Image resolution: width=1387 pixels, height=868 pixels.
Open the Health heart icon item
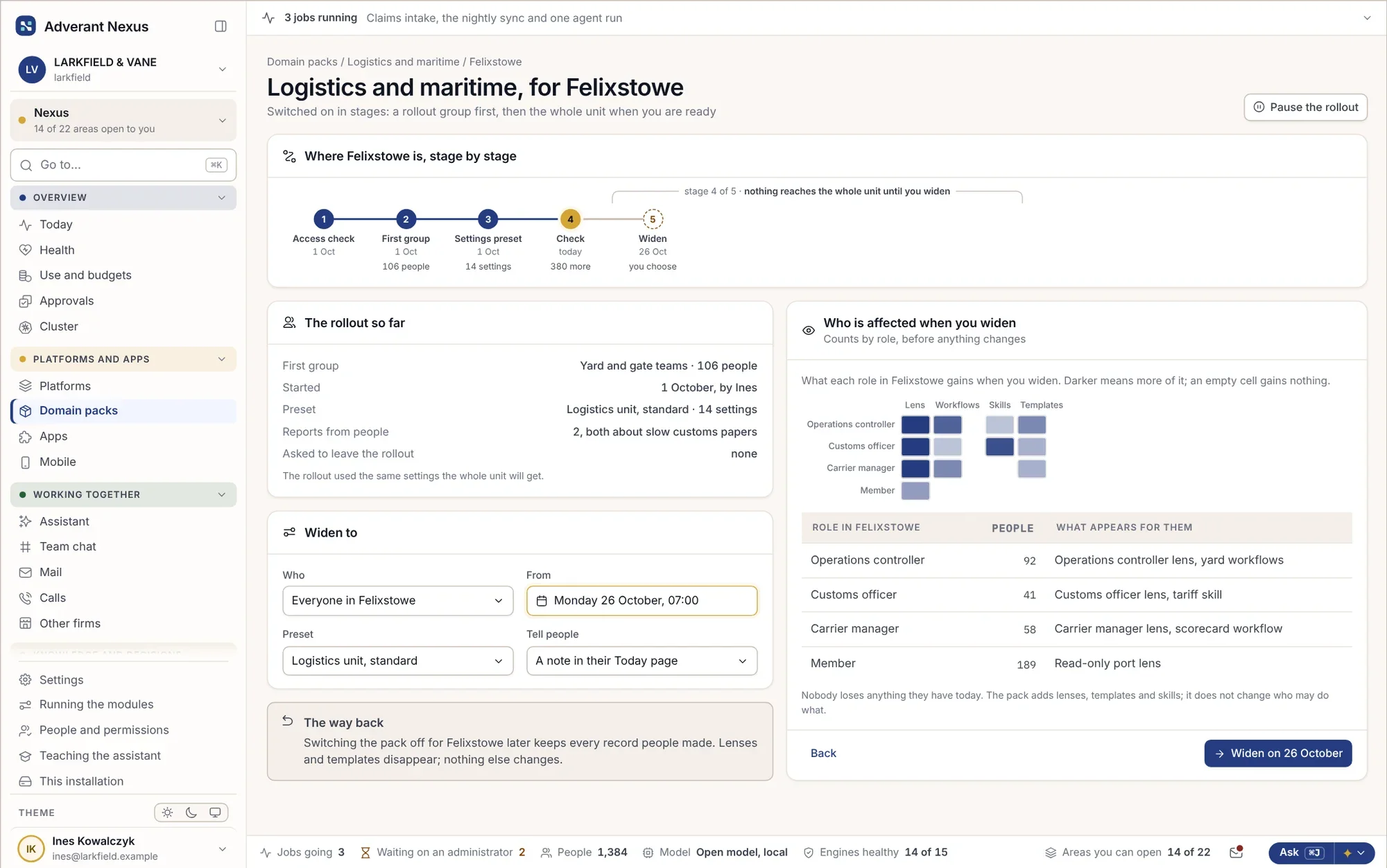[26, 250]
